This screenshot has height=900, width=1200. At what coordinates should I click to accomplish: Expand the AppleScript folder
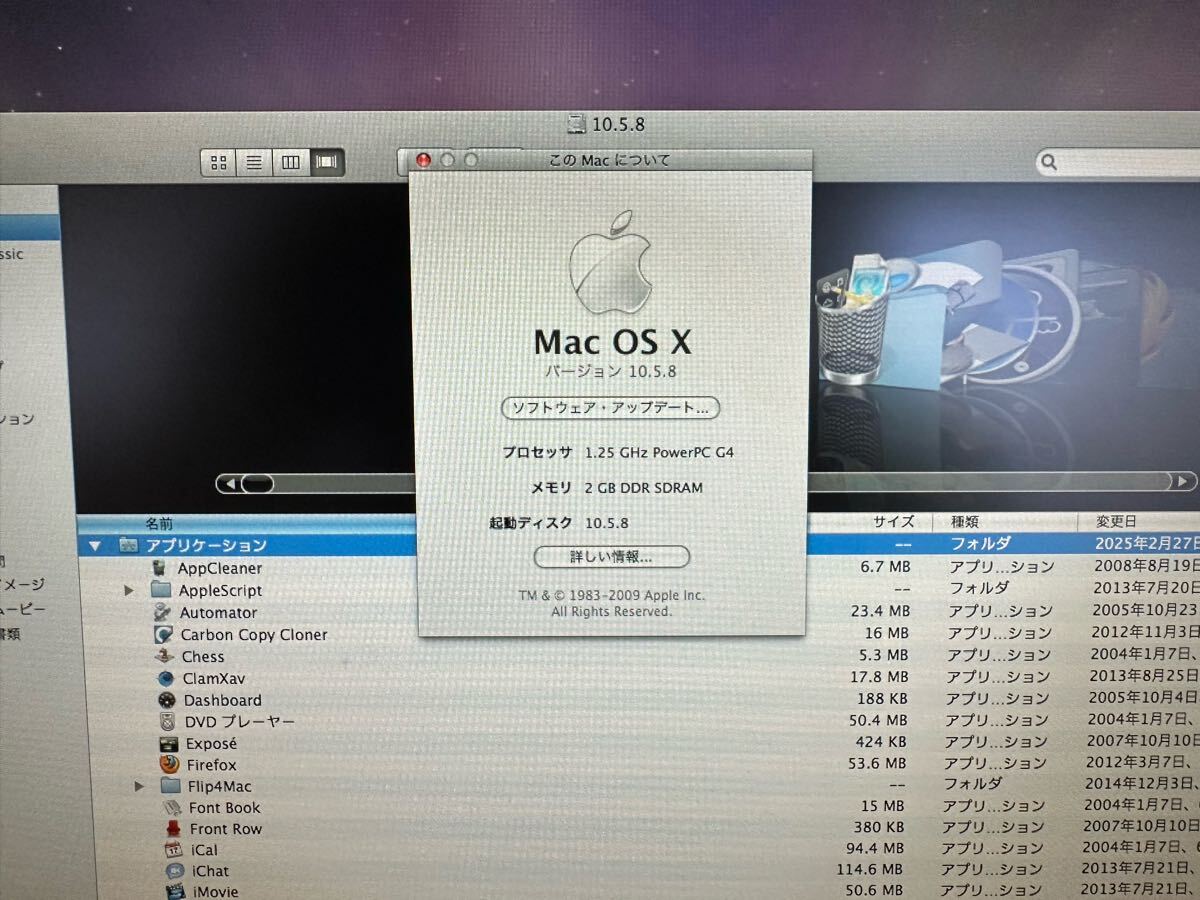pos(129,590)
